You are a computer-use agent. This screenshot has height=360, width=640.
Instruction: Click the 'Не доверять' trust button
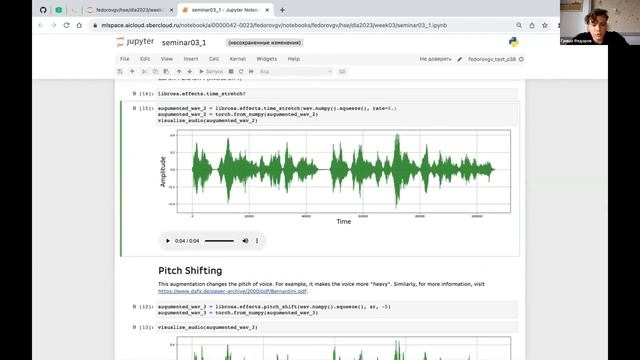pos(435,59)
